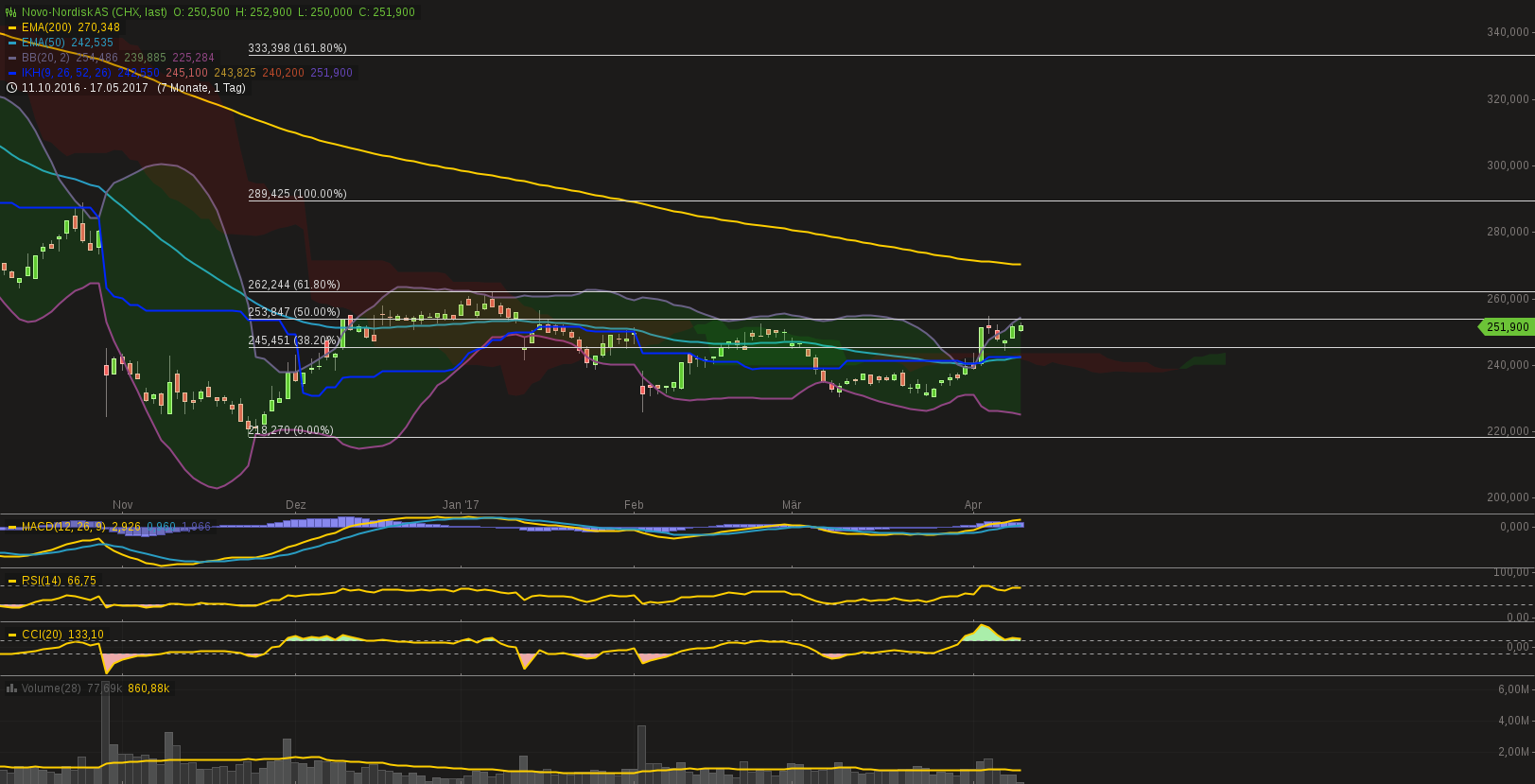Click the clock icon beside the date range
Image resolution: width=1535 pixels, height=784 pixels.
click(x=11, y=88)
